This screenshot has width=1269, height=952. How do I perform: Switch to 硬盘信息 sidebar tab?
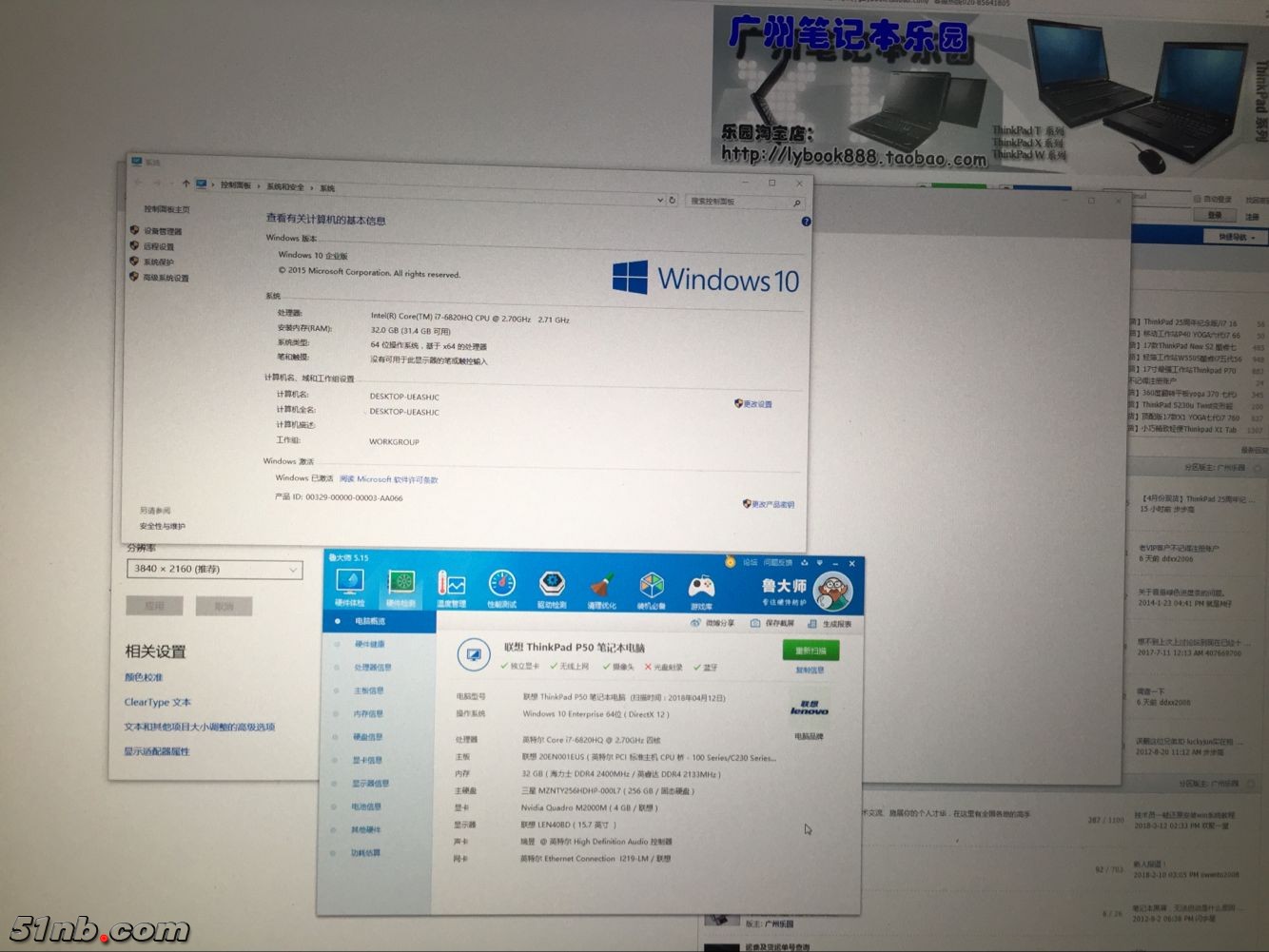(x=368, y=737)
